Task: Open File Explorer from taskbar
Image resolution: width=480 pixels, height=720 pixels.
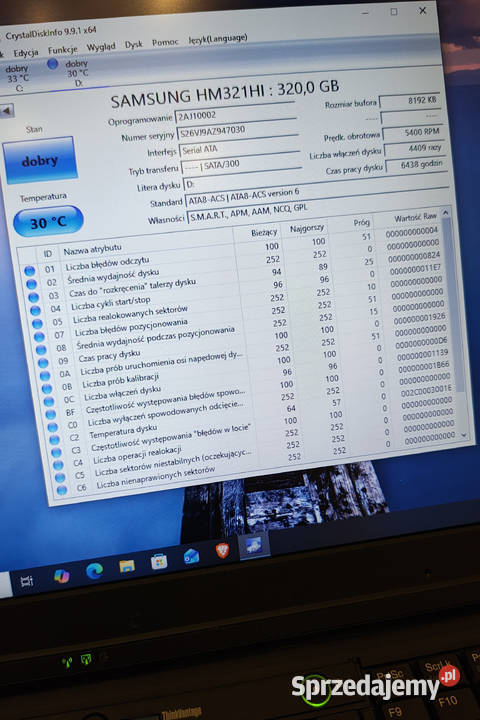Action: click(127, 566)
